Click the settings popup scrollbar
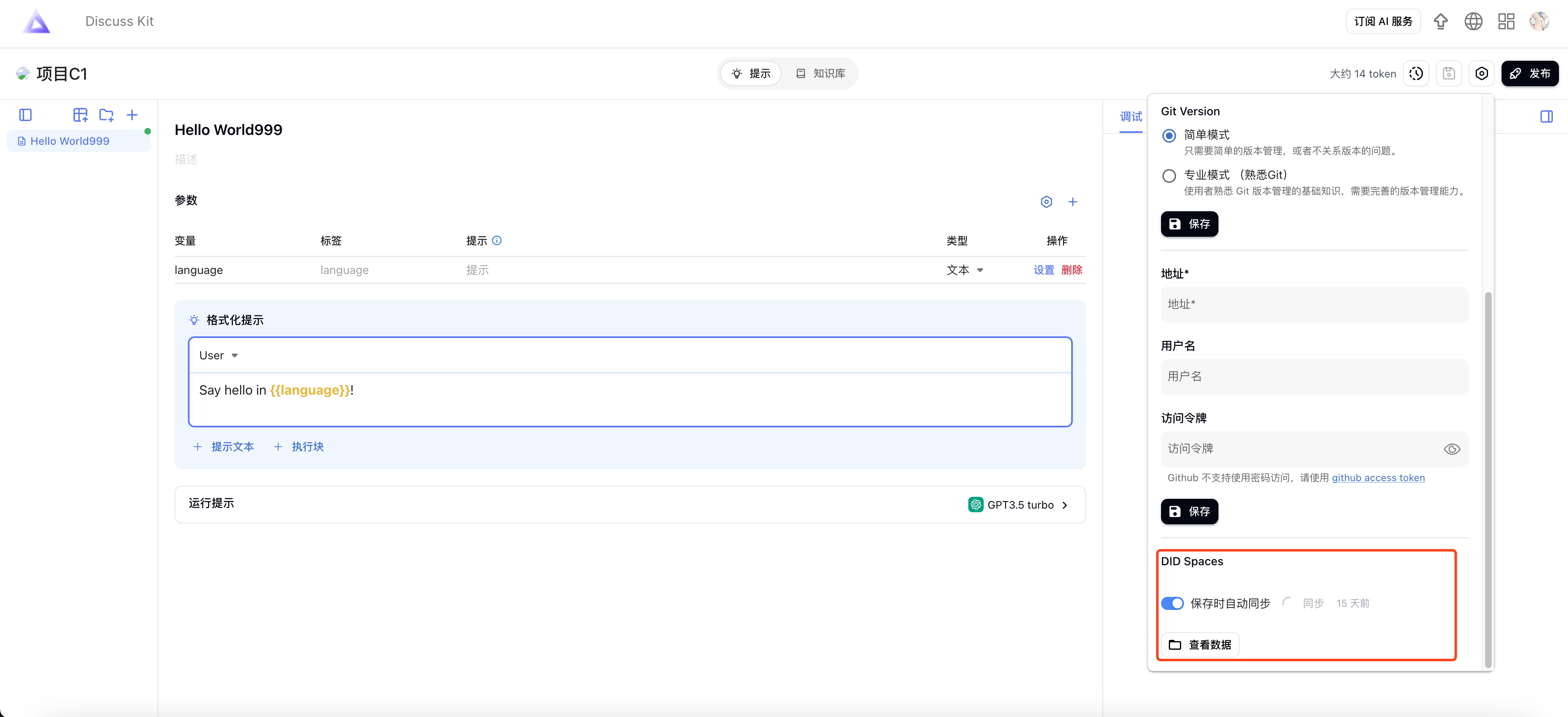Screen dimensions: 1568x717 coord(1488,479)
